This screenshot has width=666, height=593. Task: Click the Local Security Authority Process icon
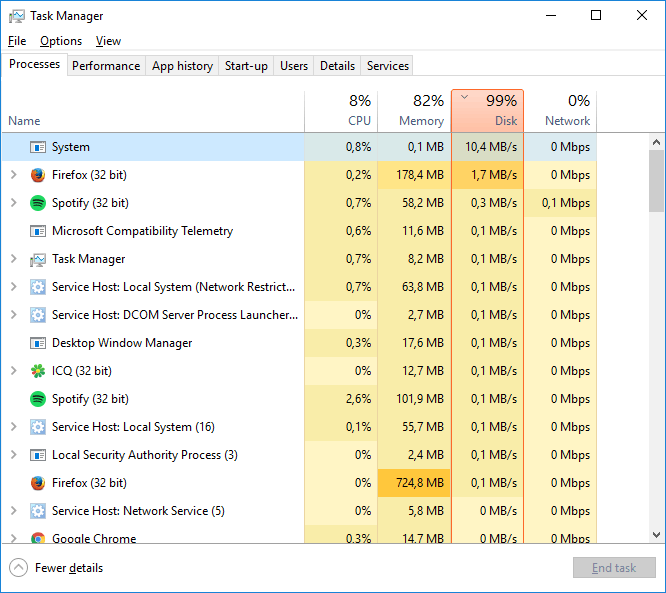point(38,455)
